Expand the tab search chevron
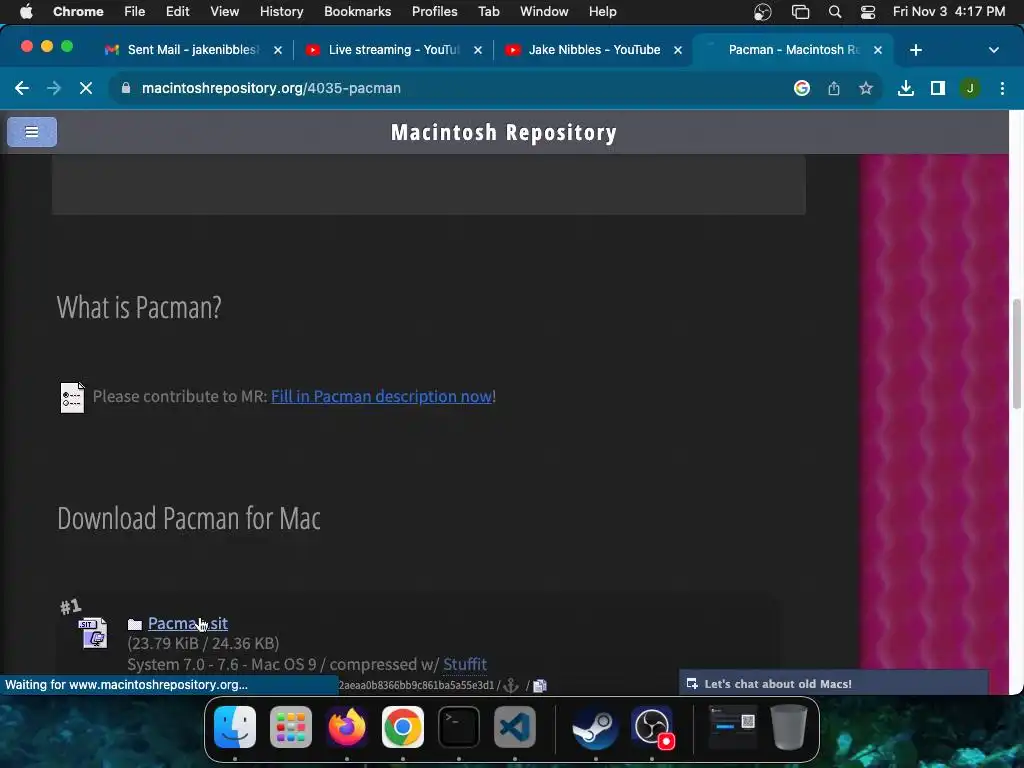1024x768 pixels. coord(993,50)
